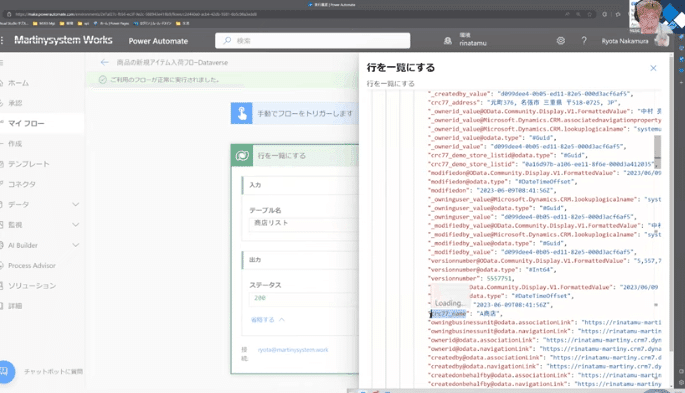Viewport: 685px width, 393px height.
Task: Click the crc77_address JSON line
Action: point(524,103)
